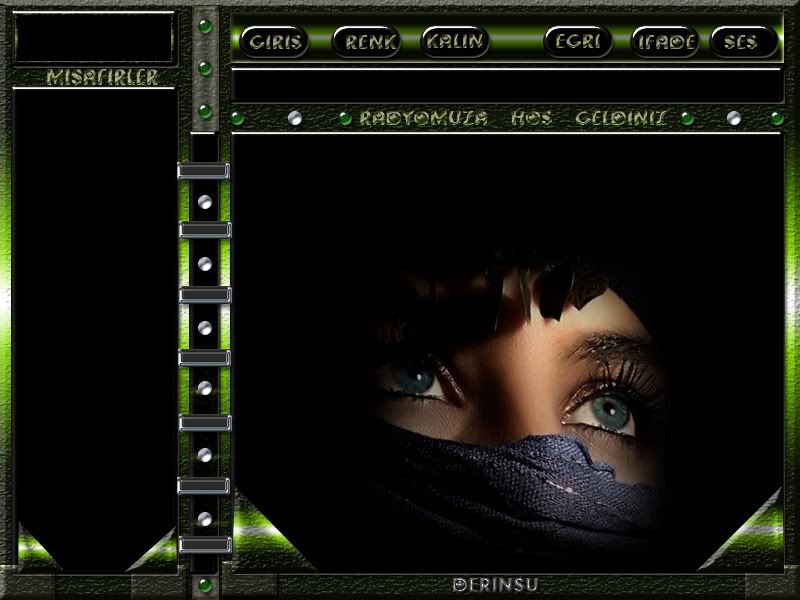Click the DERINSU label at the bottom

pos(495,585)
